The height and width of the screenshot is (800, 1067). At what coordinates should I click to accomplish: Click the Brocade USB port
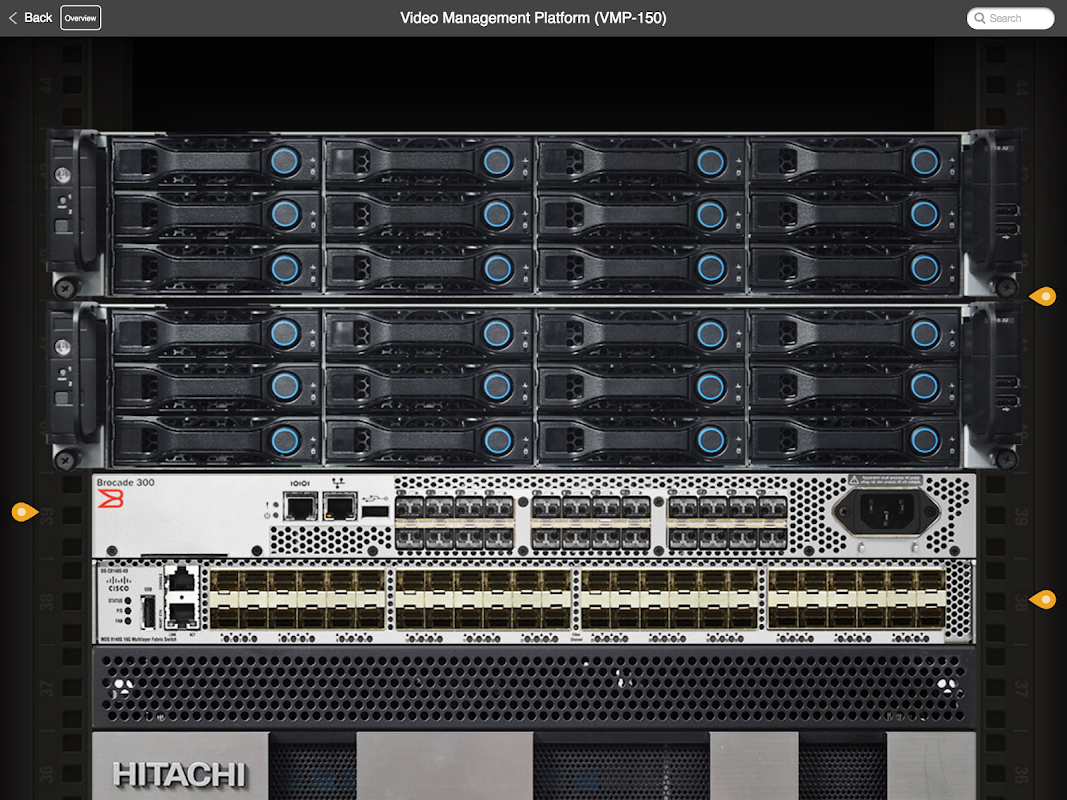[x=375, y=512]
